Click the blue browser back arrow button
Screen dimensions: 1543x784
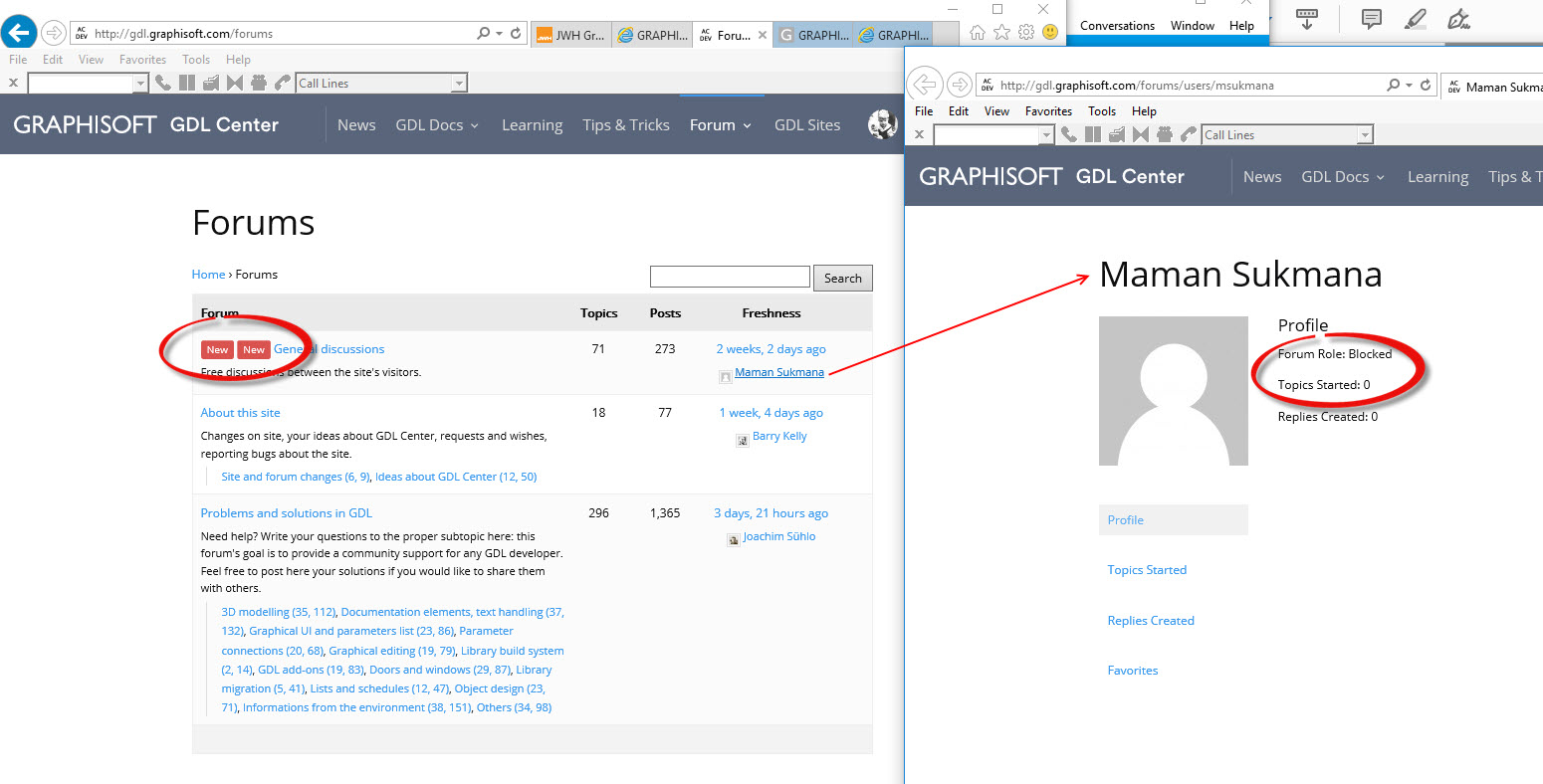pyautogui.click(x=19, y=33)
